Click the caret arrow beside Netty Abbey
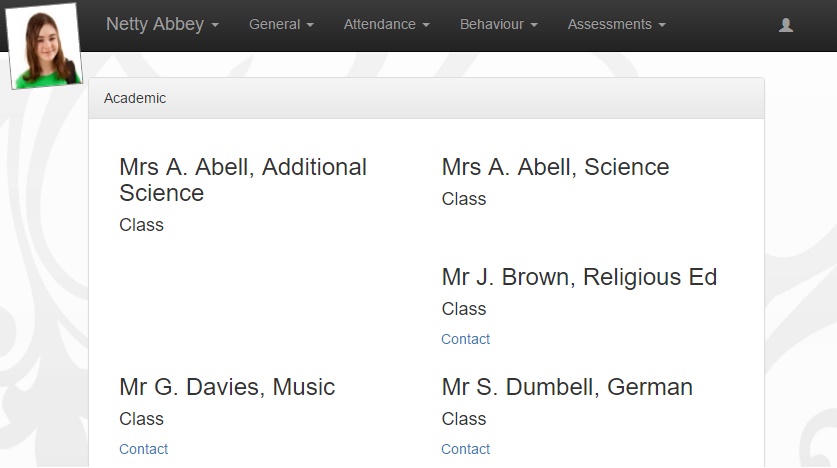Screen dimensions: 837x468 pyautogui.click(x=215, y=25)
